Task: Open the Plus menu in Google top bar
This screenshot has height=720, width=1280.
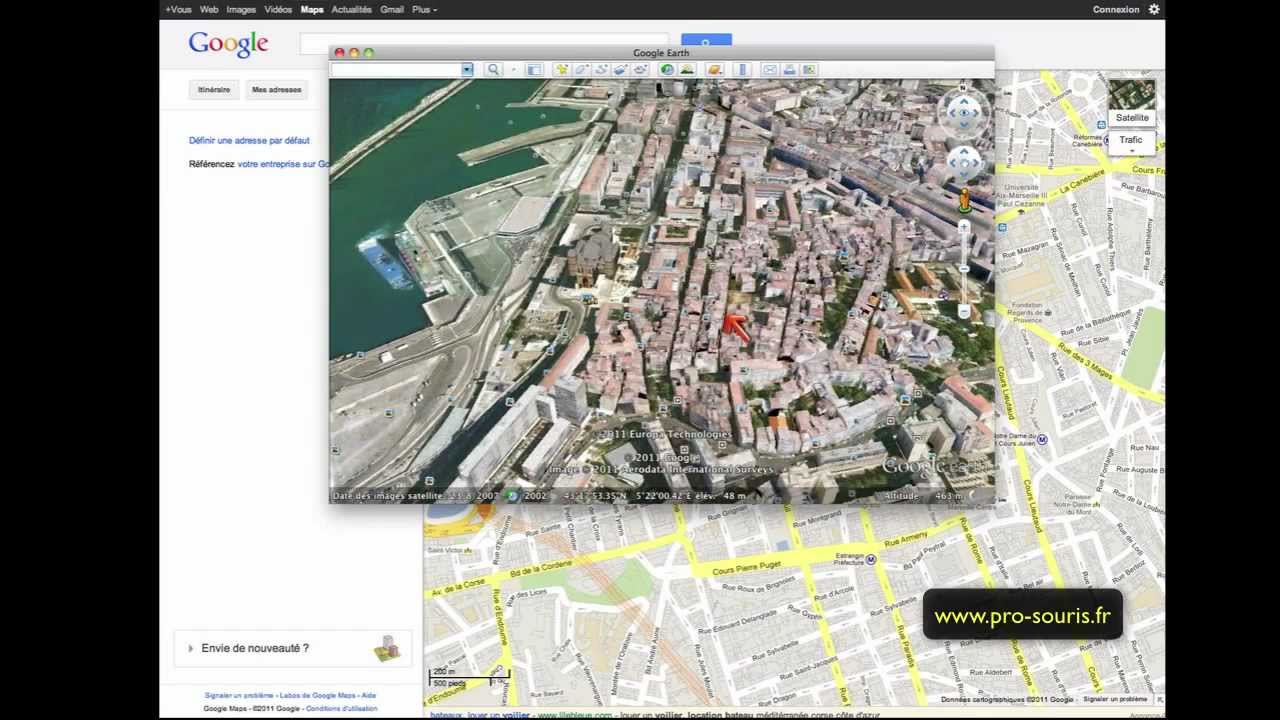Action: (424, 9)
